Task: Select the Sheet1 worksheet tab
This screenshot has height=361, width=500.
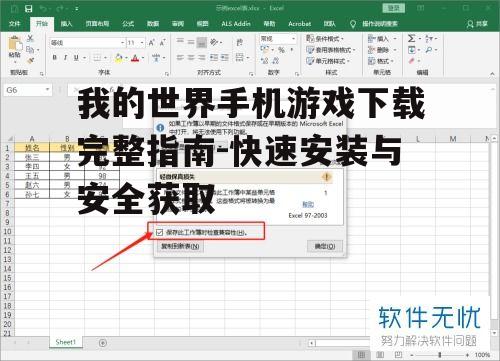Action: (66, 342)
